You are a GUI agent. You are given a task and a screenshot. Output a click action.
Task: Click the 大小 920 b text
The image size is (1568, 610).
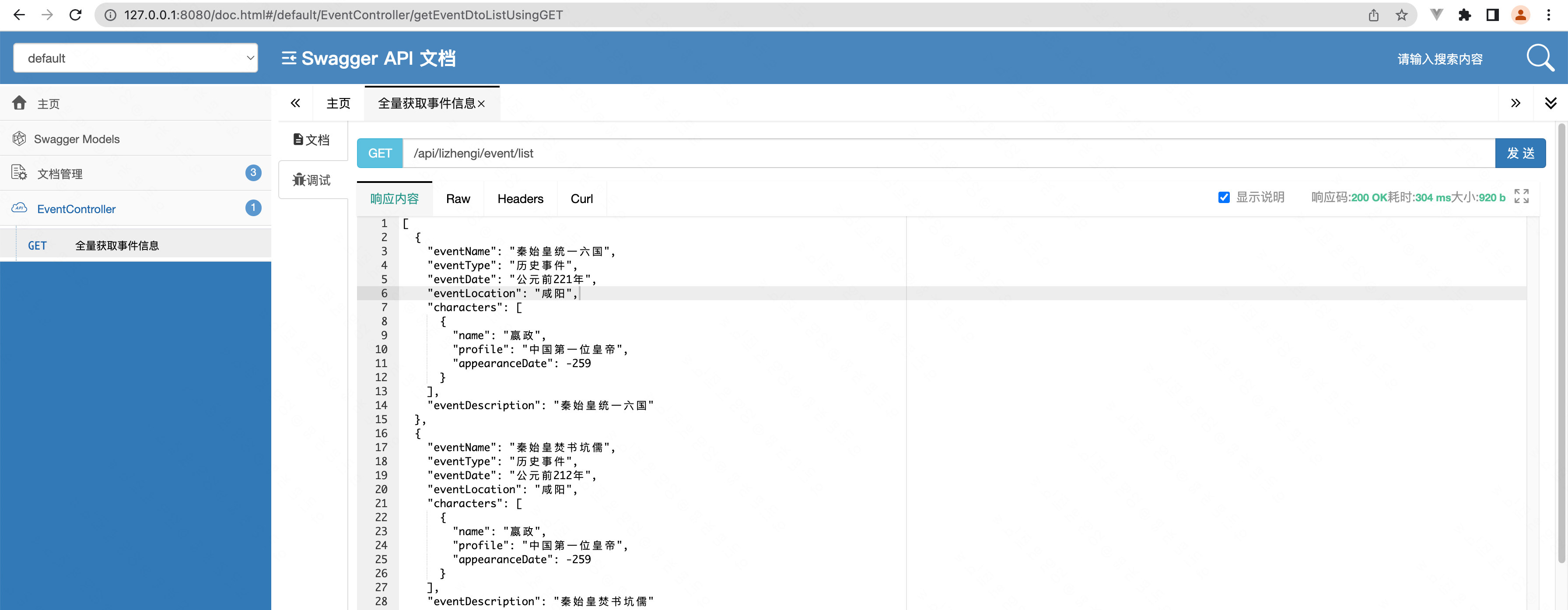coord(1478,197)
